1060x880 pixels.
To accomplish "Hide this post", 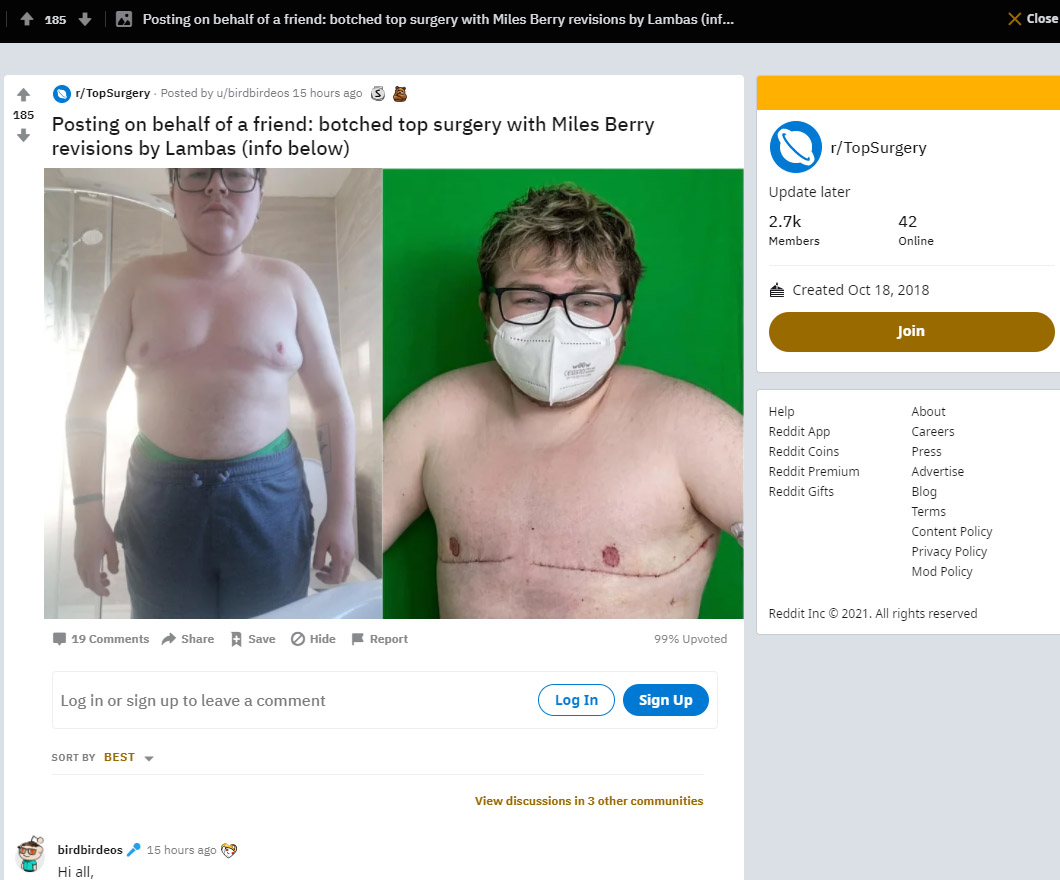I will tap(313, 639).
